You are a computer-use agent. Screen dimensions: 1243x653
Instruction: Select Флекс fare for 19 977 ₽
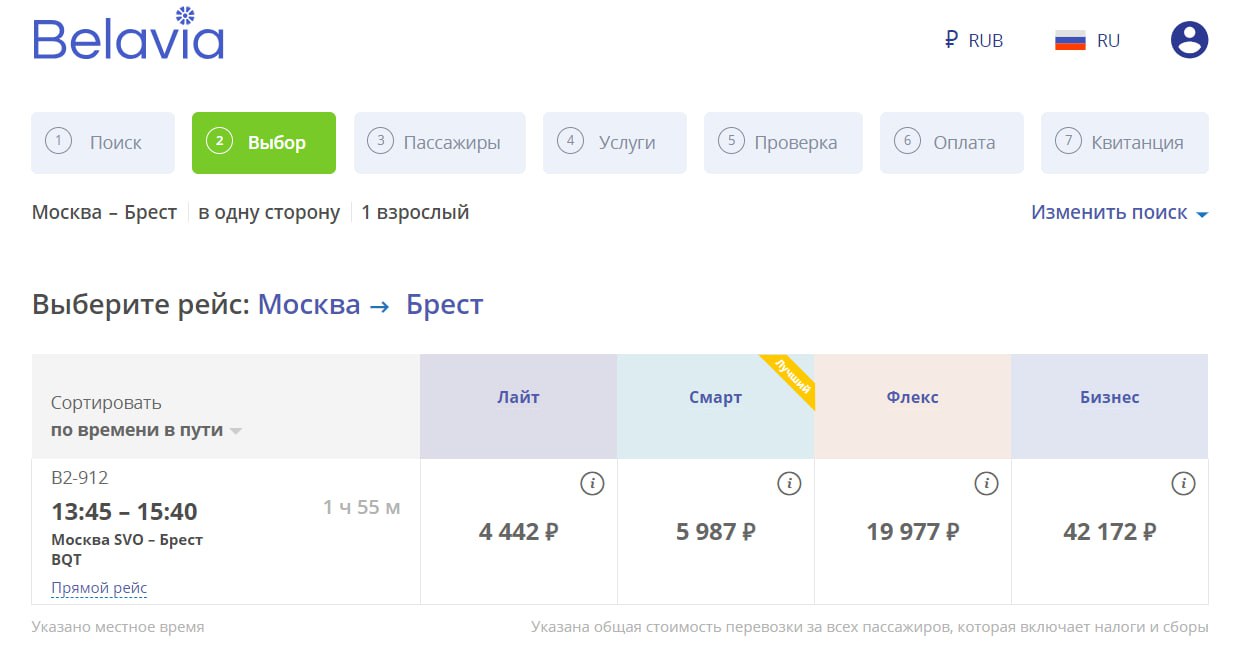[912, 532]
